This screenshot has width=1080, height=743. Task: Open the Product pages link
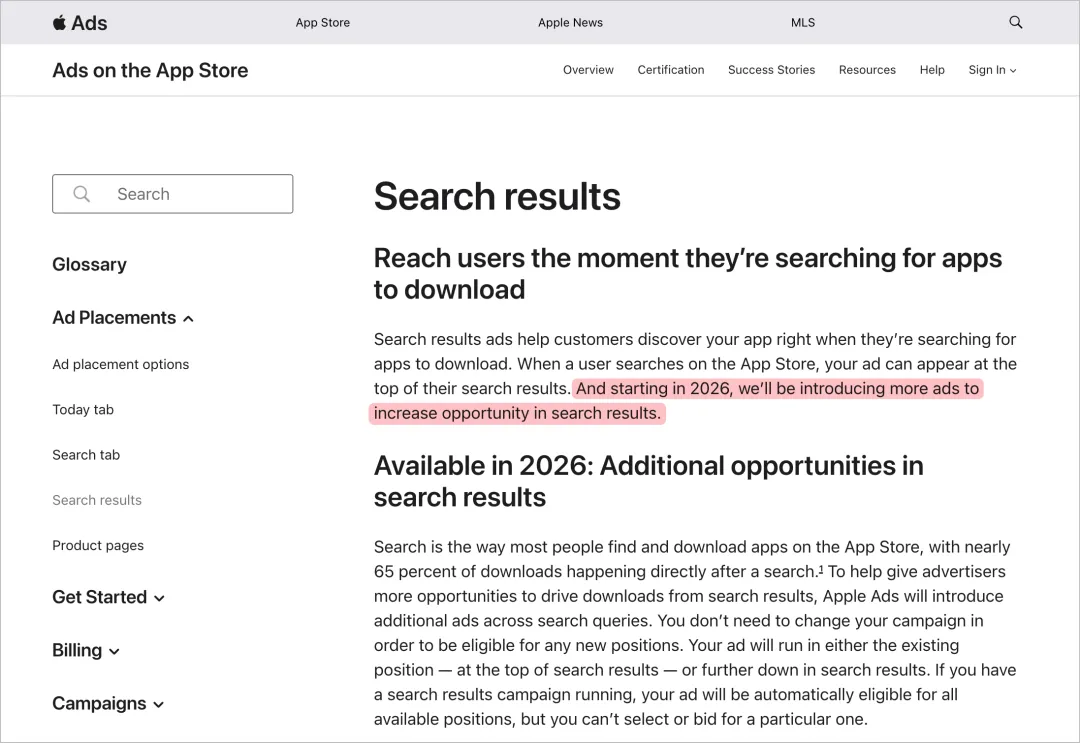[x=98, y=545]
